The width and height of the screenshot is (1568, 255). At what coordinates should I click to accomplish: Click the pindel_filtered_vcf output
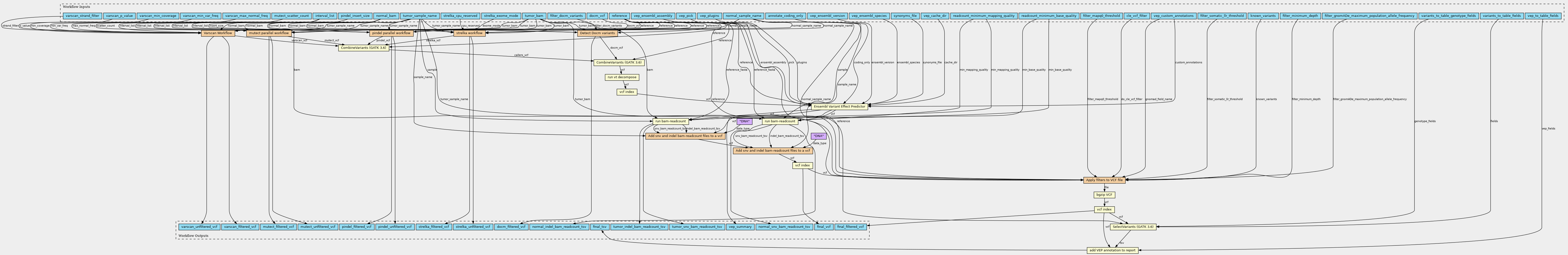[356, 227]
